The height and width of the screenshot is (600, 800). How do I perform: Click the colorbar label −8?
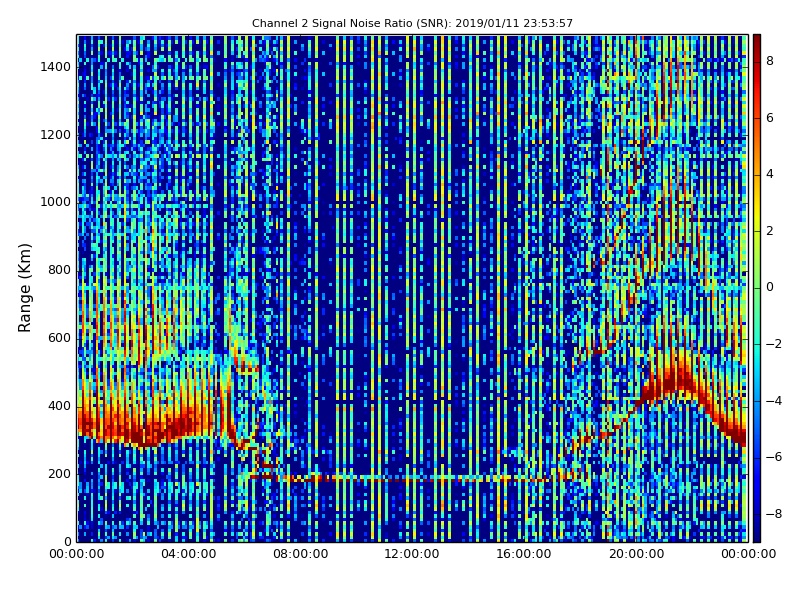pyautogui.click(x=774, y=514)
